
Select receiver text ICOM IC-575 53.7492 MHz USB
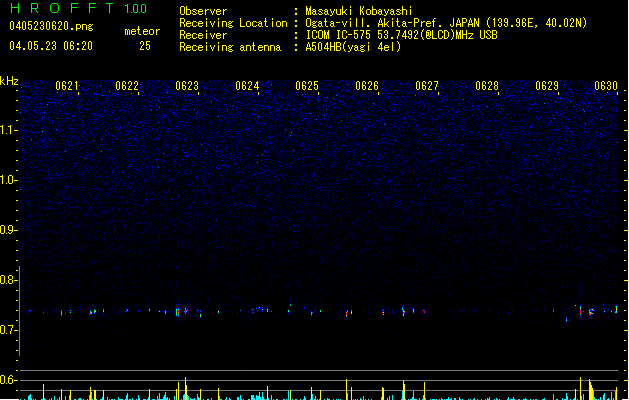click(401, 35)
